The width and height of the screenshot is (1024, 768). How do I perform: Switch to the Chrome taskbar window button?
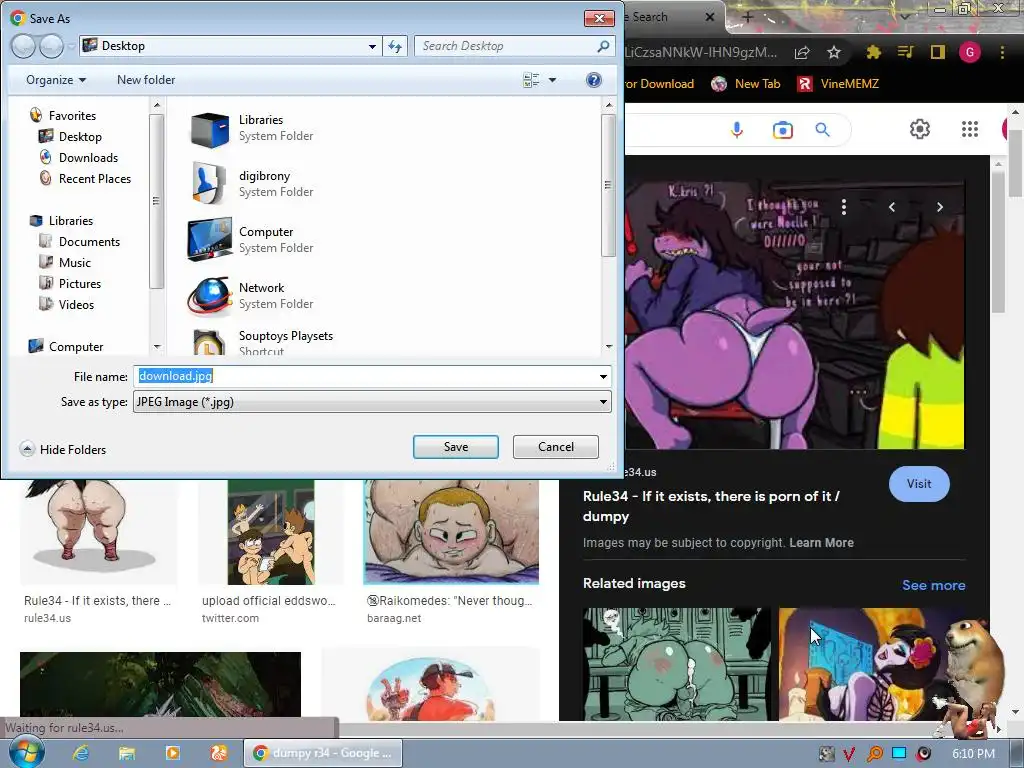(323, 753)
